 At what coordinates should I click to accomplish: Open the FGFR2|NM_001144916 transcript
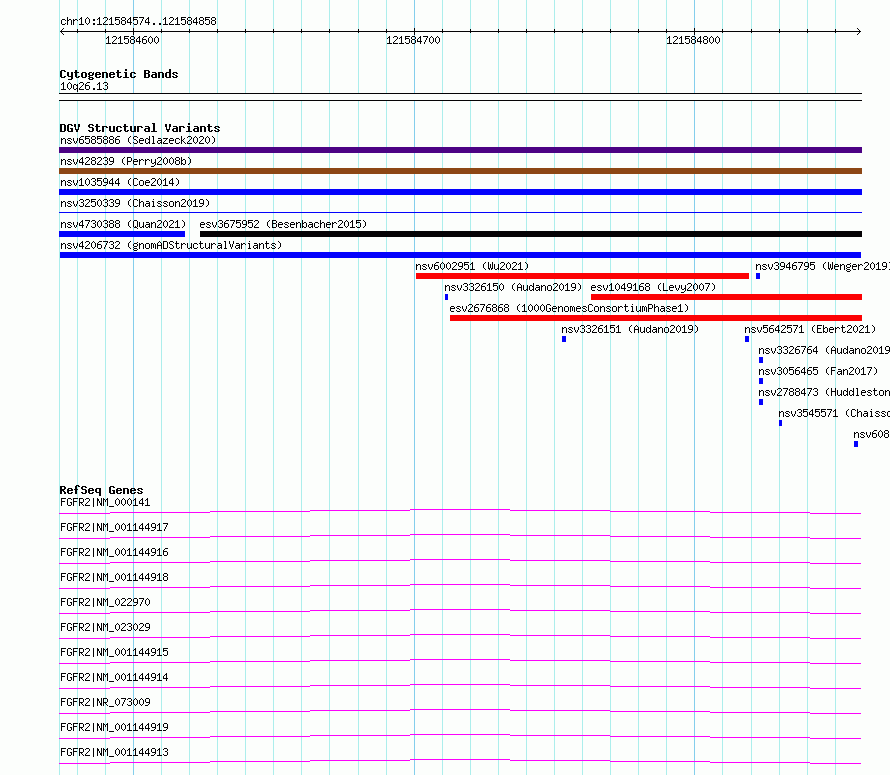[114, 552]
